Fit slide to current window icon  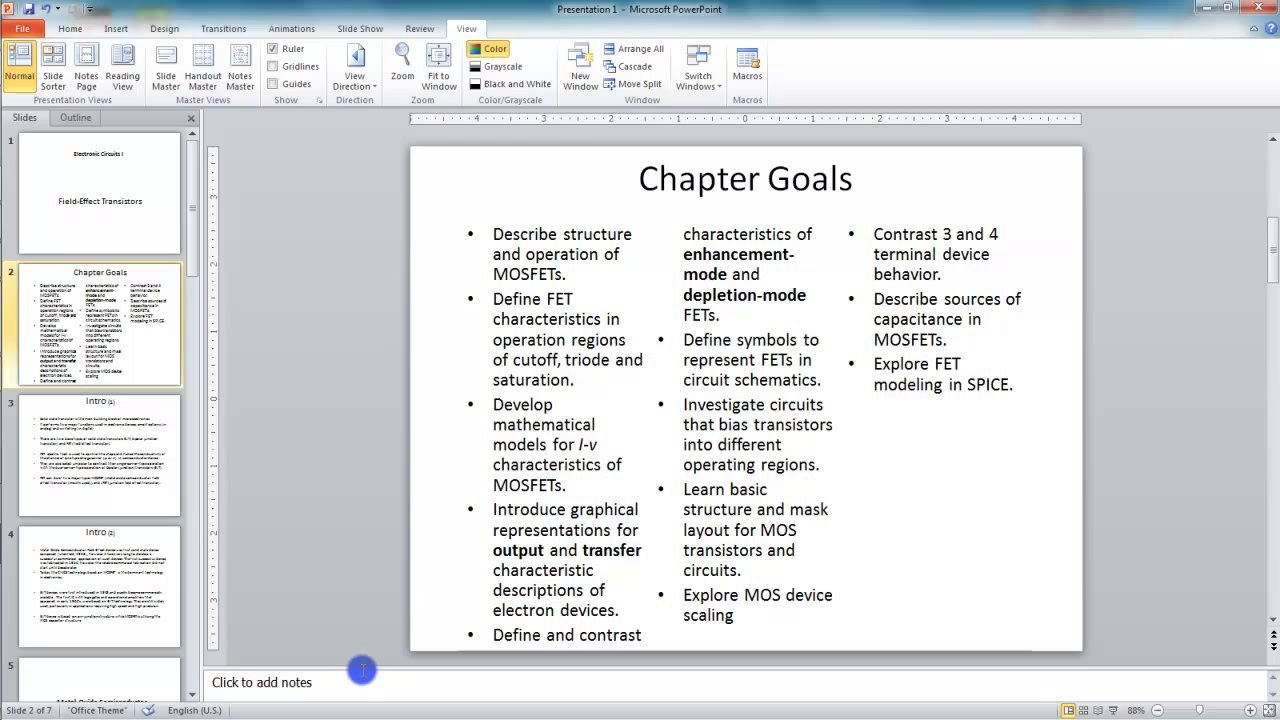1268,710
